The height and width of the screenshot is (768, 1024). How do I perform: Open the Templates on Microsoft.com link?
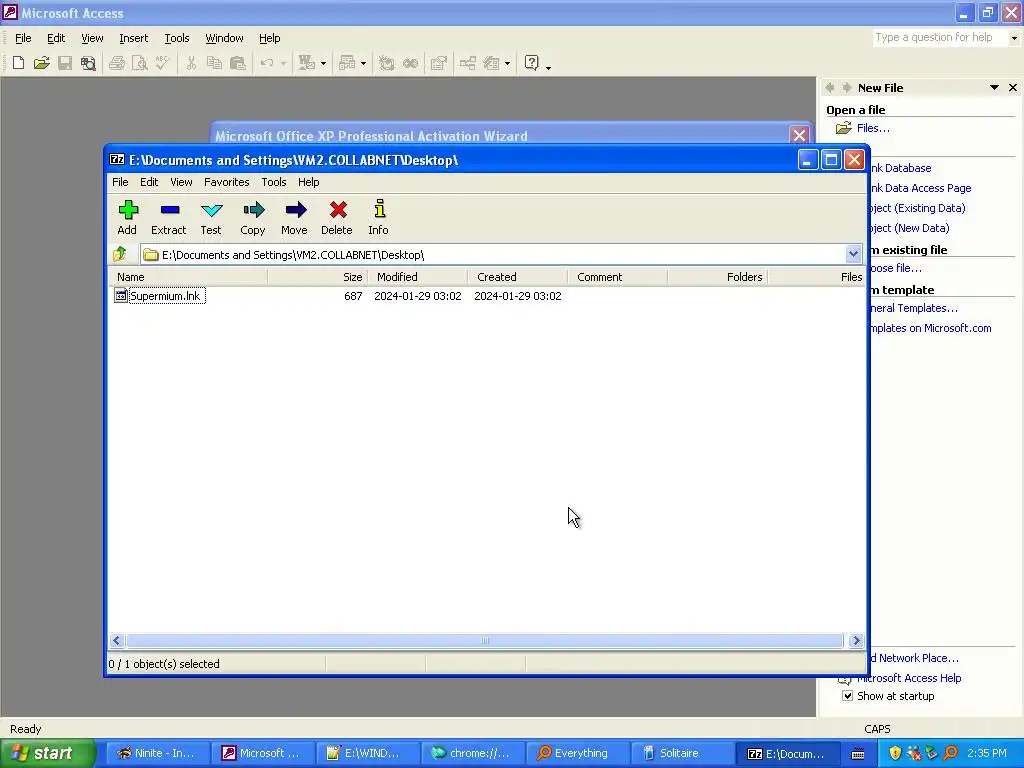pos(931,328)
